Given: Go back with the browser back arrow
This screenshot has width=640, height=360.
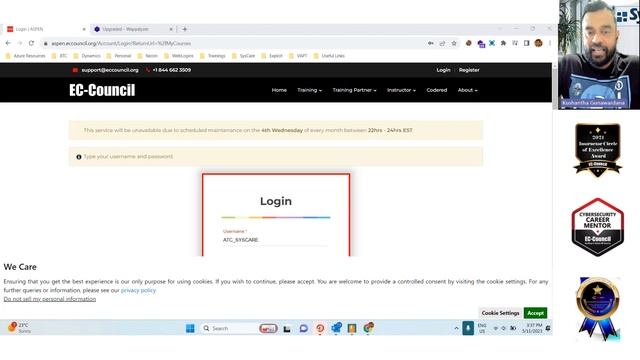Looking at the screenshot, I should 8,43.
